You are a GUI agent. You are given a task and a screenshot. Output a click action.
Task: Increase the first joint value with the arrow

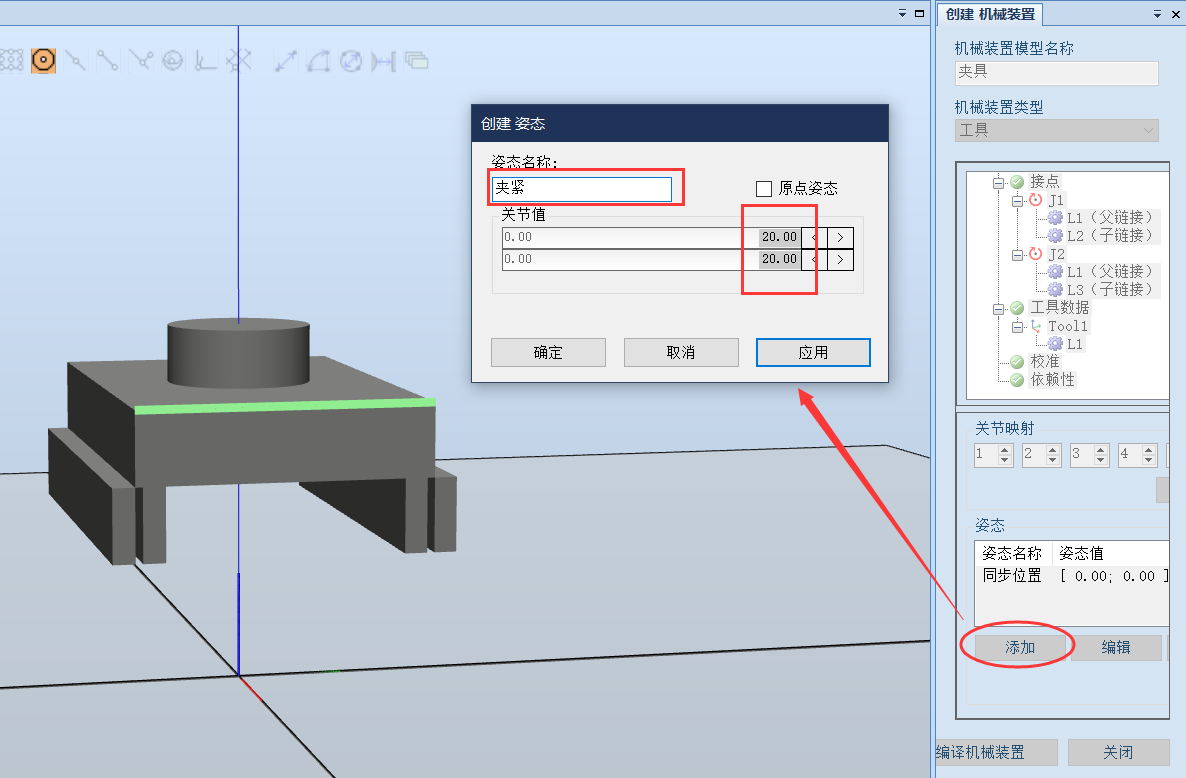839,237
